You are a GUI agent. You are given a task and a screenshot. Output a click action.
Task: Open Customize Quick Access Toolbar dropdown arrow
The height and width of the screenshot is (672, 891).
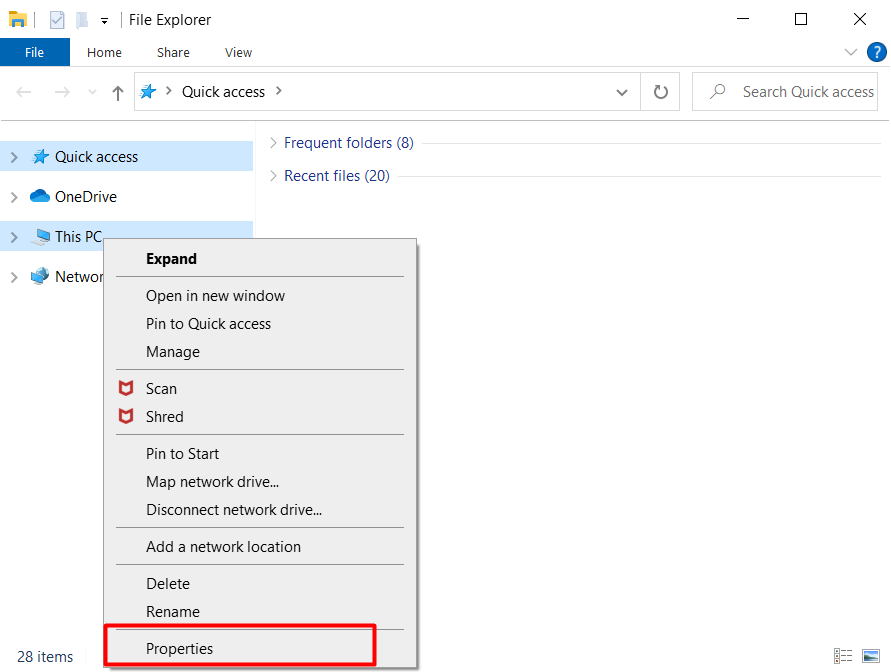click(104, 22)
